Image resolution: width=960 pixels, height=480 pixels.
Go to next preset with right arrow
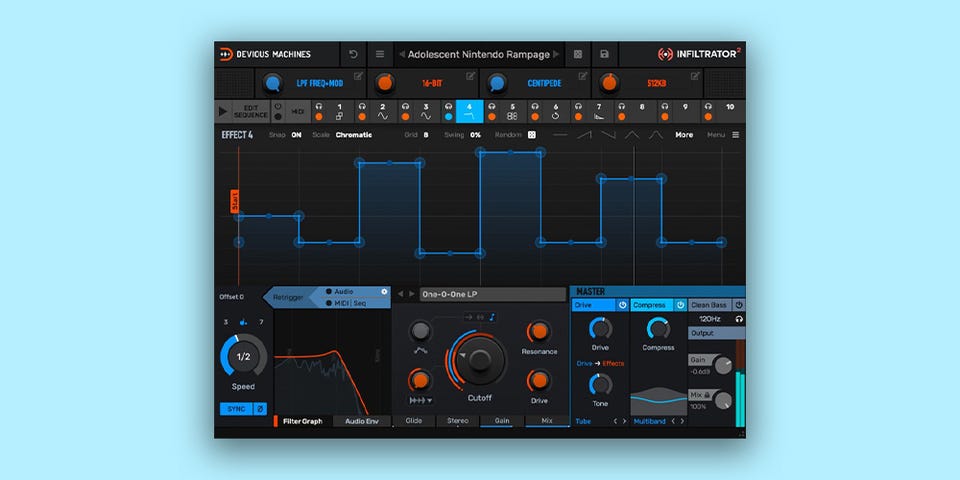[x=556, y=54]
